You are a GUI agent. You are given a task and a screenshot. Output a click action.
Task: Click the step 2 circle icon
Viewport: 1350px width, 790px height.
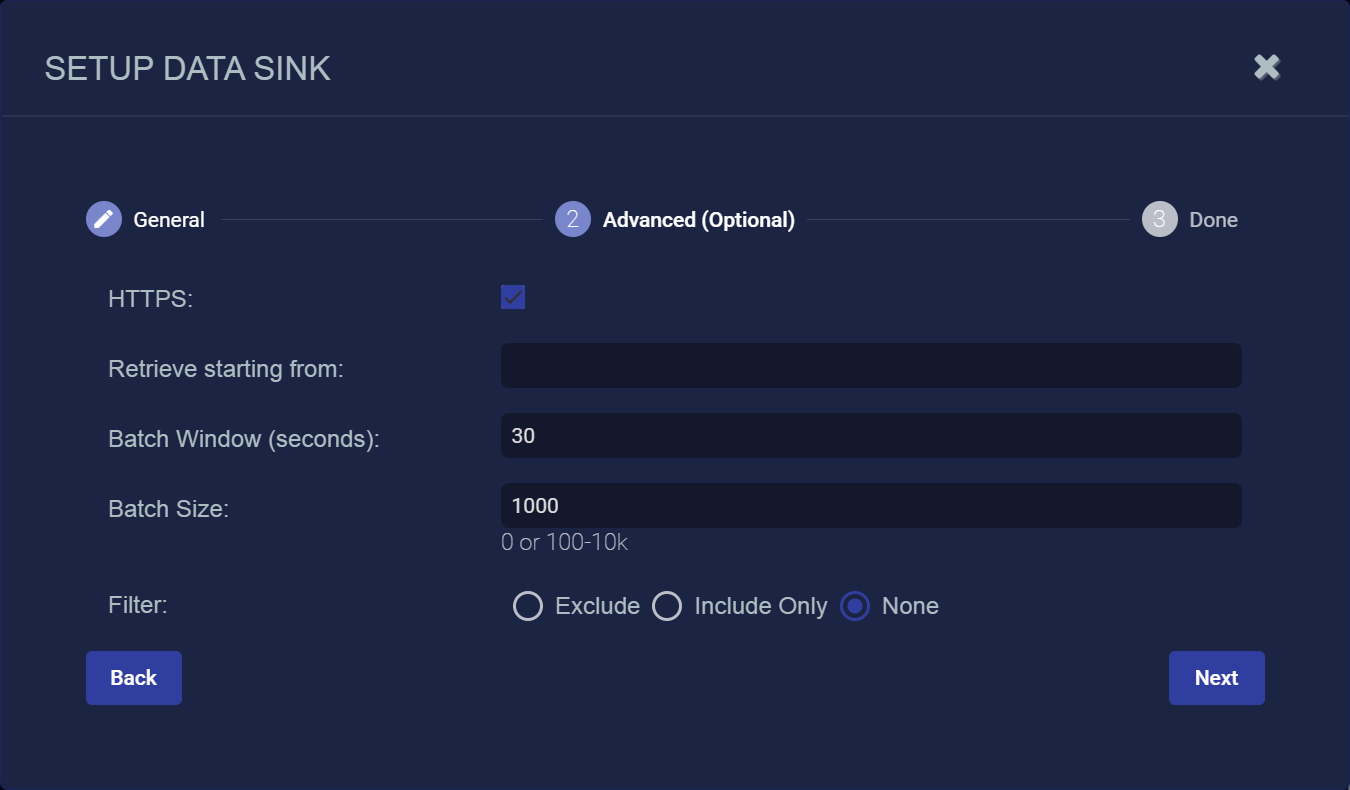[572, 219]
